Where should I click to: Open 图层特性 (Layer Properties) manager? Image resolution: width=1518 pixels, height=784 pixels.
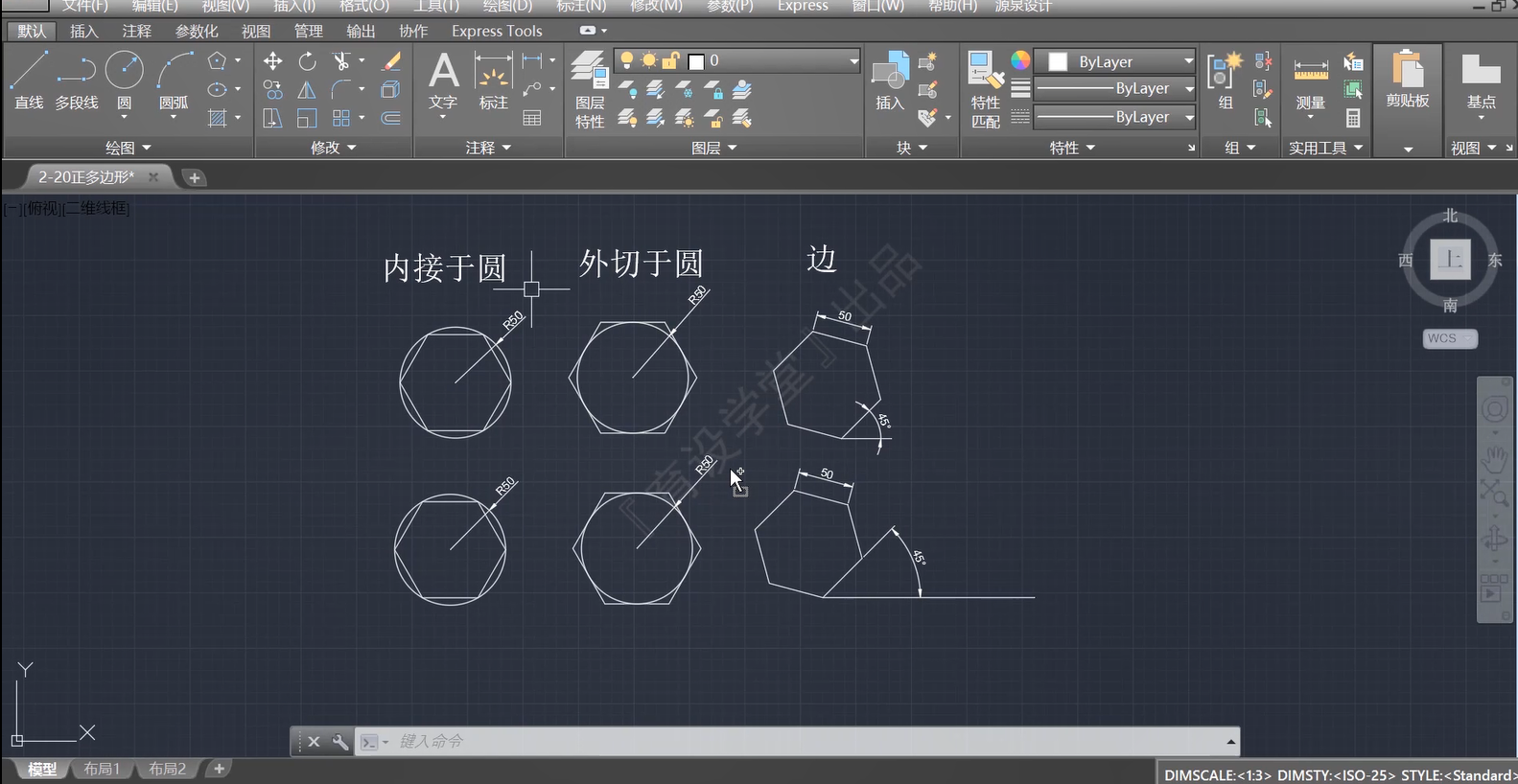590,90
